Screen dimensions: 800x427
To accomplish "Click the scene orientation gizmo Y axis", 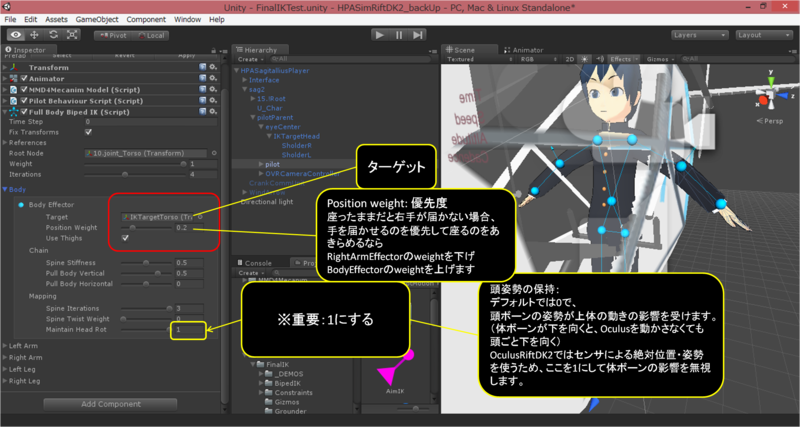I will pos(771,80).
